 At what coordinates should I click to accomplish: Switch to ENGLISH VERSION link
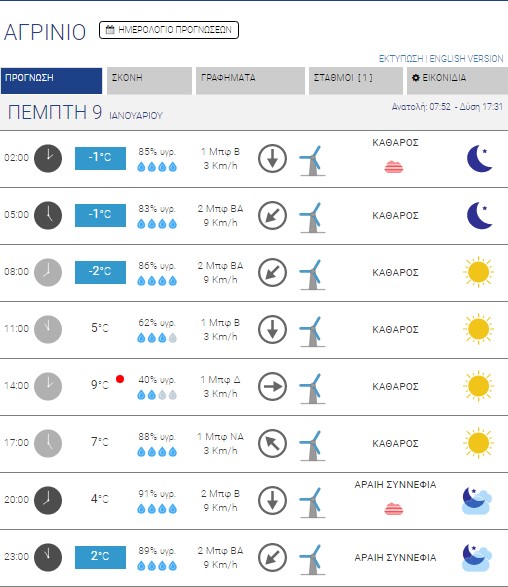click(466, 58)
